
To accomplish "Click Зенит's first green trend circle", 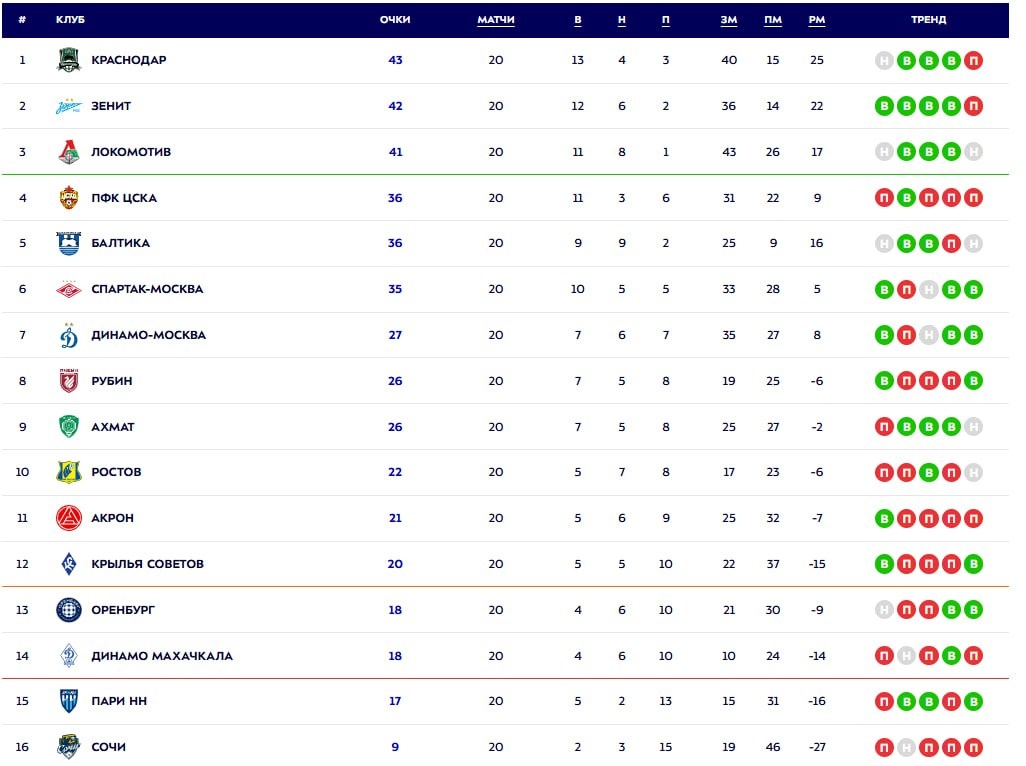I will point(884,106).
